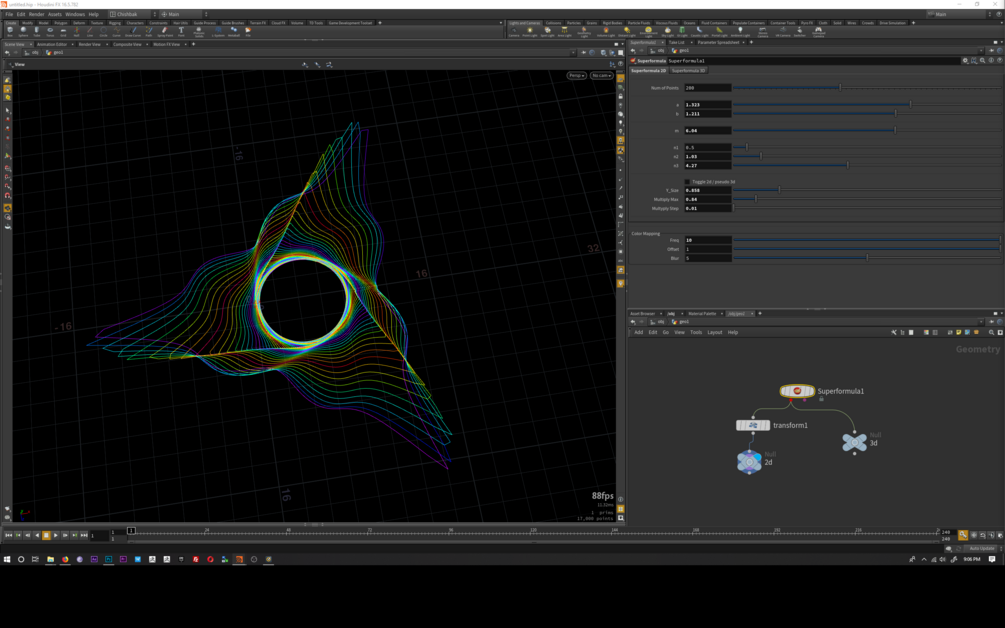Add a Point Light from shelf
This screenshot has height=628, width=1005.
pos(530,32)
